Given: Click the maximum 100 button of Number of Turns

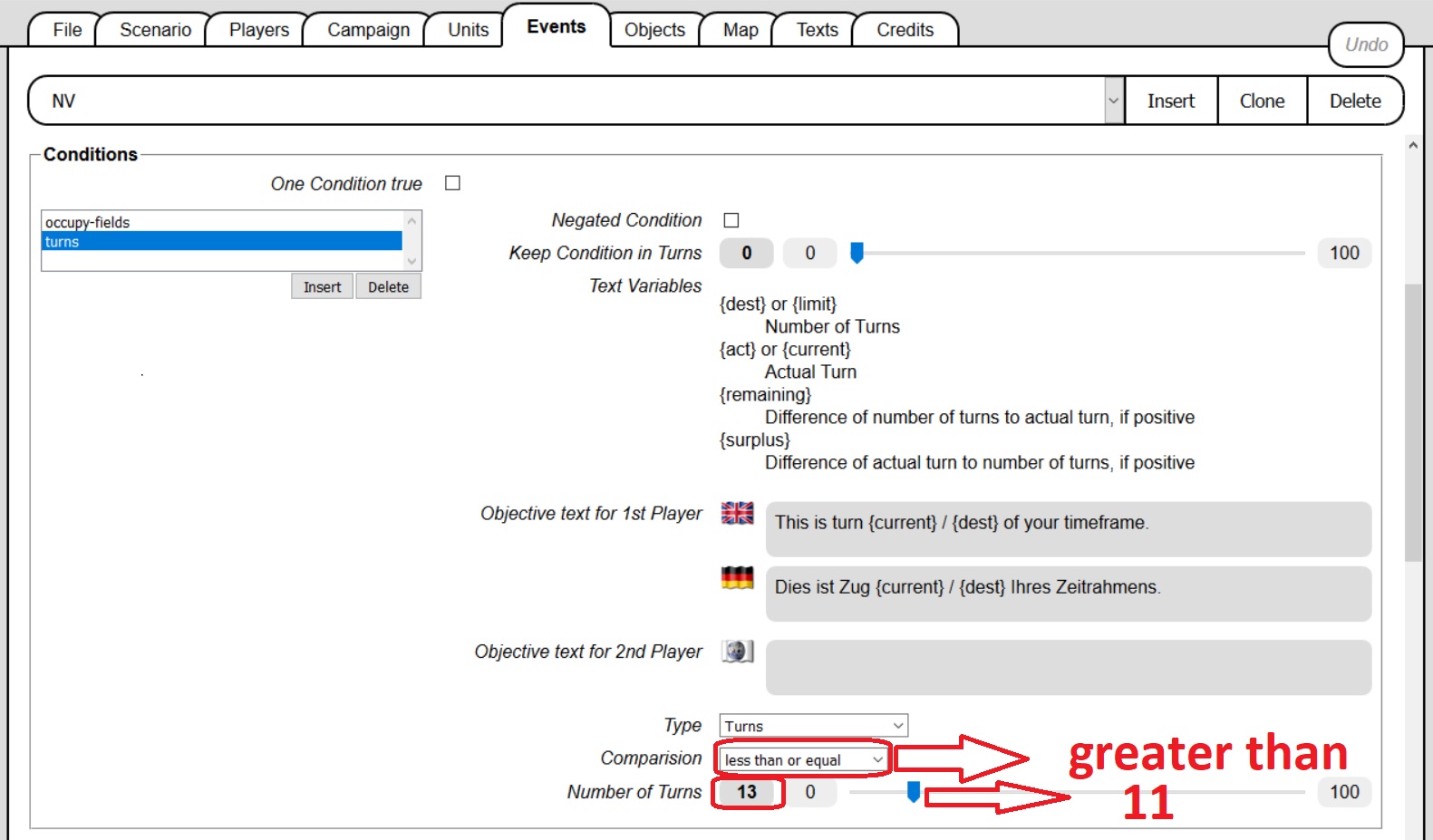Looking at the screenshot, I should tap(1344, 792).
